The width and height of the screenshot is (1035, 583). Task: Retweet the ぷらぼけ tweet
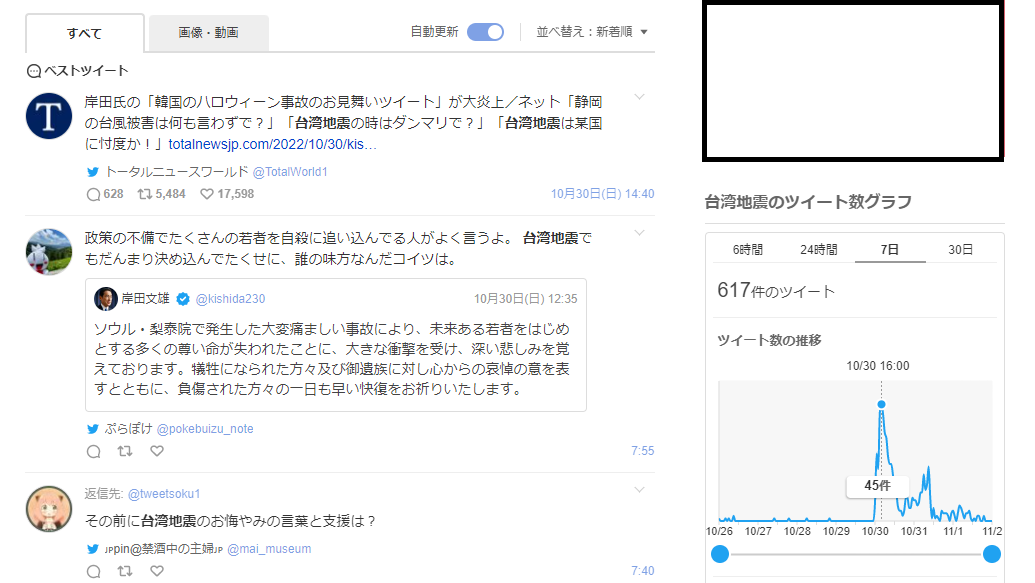(125, 451)
